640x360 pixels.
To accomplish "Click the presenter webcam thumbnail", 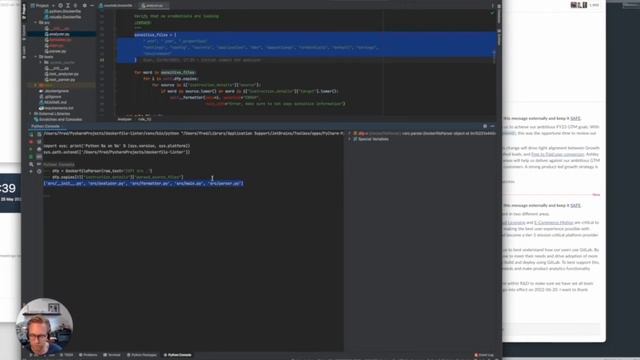I will tap(44, 327).
